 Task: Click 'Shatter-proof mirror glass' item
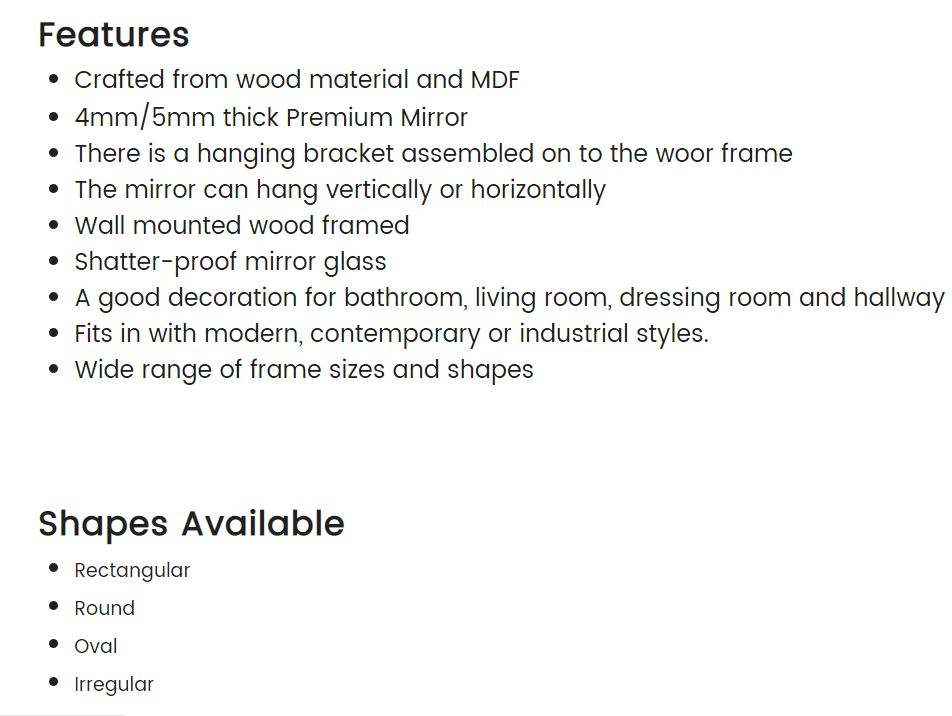[230, 262]
